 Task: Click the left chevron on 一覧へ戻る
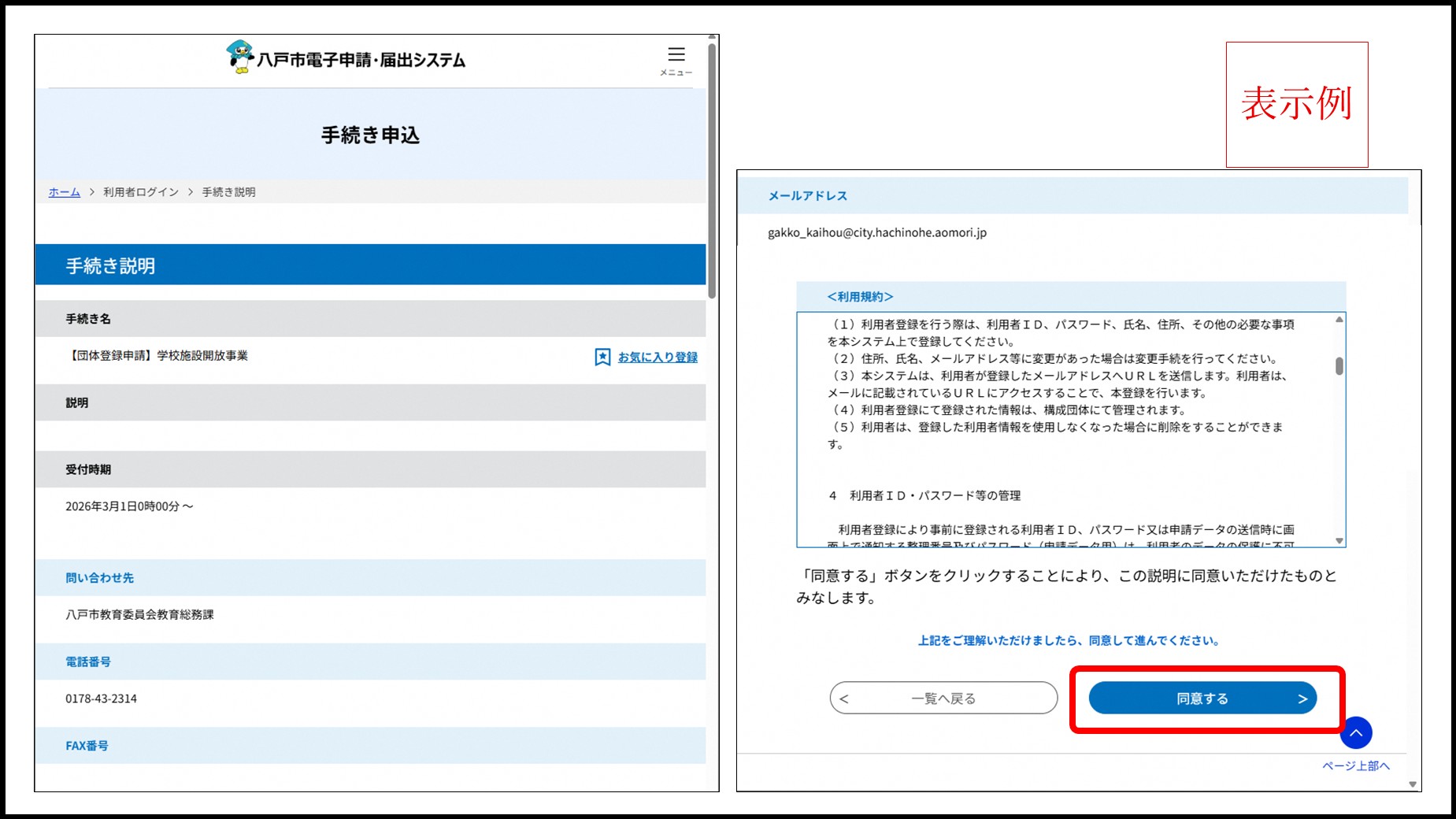coord(844,698)
